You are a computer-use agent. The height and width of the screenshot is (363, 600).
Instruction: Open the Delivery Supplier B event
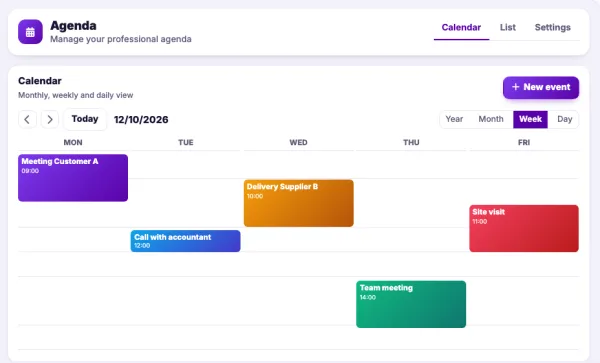298,203
